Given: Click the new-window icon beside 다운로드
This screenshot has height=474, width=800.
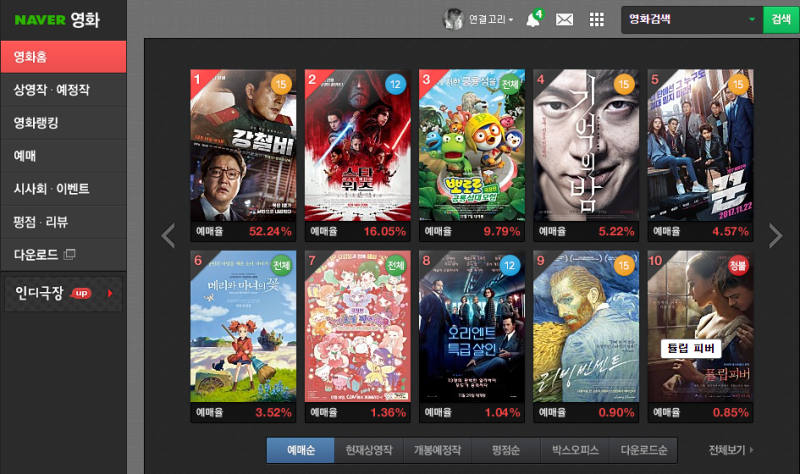Looking at the screenshot, I should [69, 254].
